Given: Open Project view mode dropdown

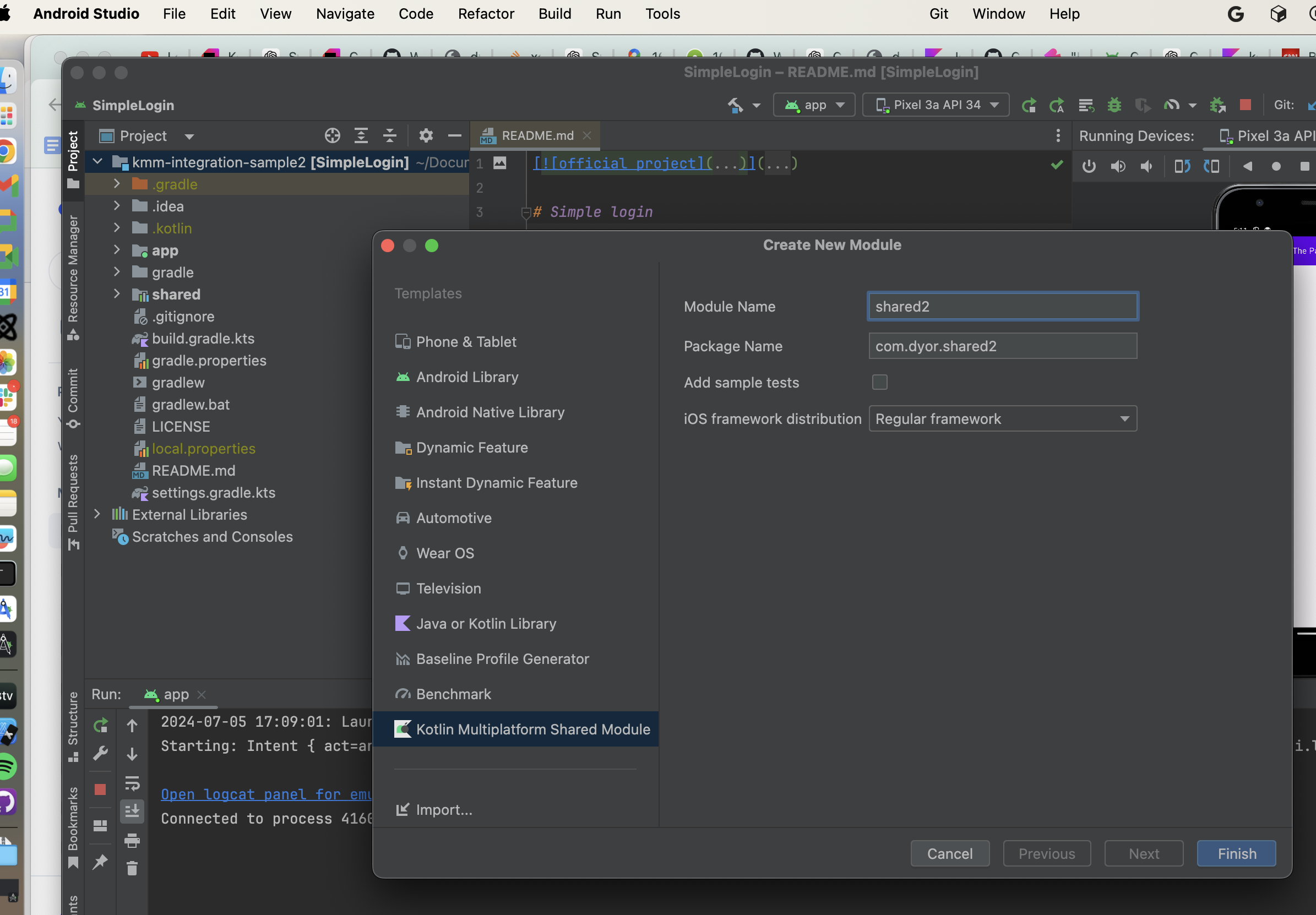Looking at the screenshot, I should coord(148,136).
